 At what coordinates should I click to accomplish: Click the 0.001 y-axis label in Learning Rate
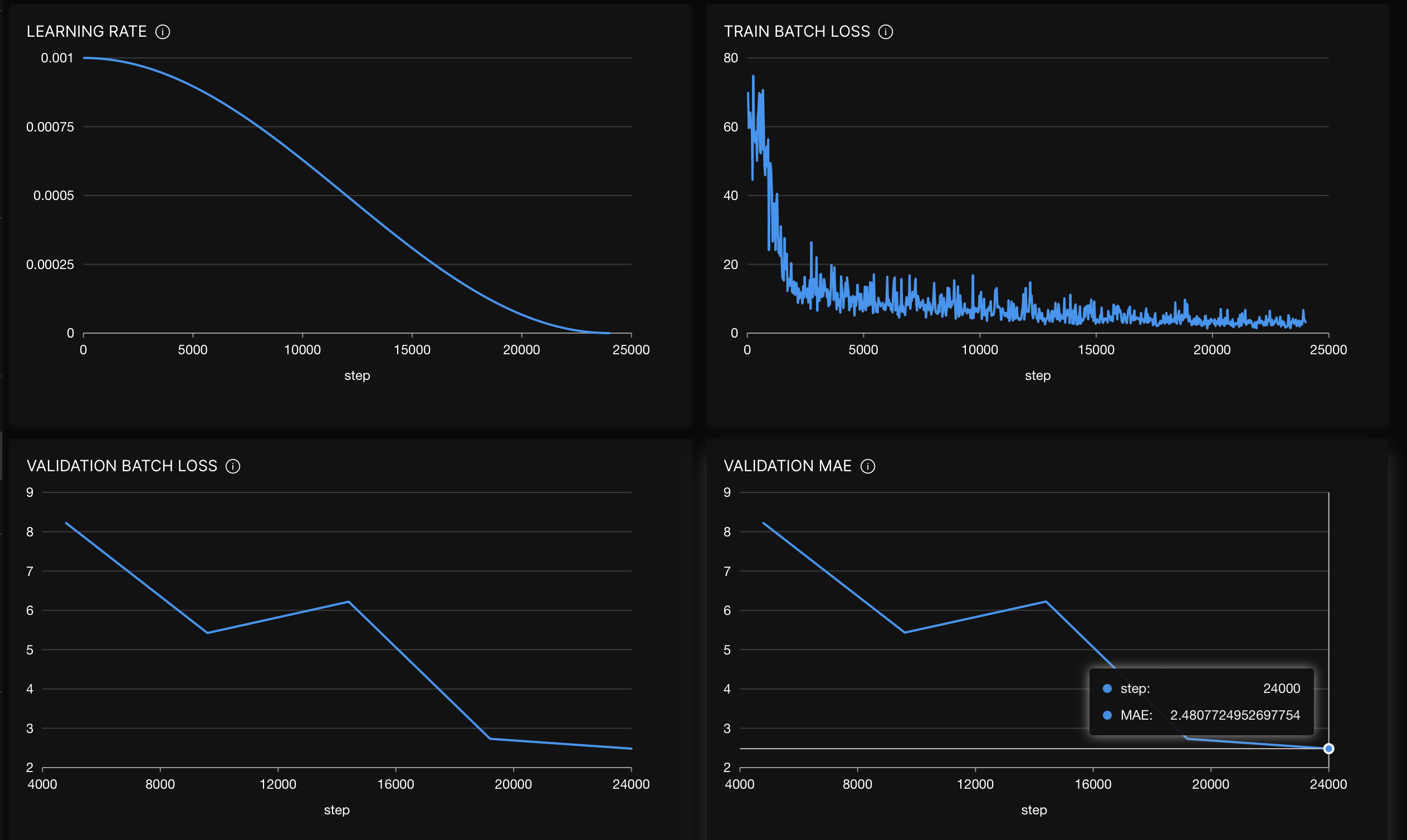(x=57, y=58)
